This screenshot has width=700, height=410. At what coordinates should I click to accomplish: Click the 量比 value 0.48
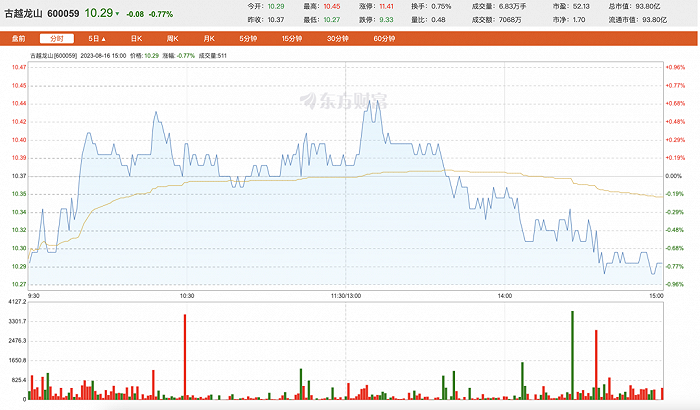click(438, 20)
